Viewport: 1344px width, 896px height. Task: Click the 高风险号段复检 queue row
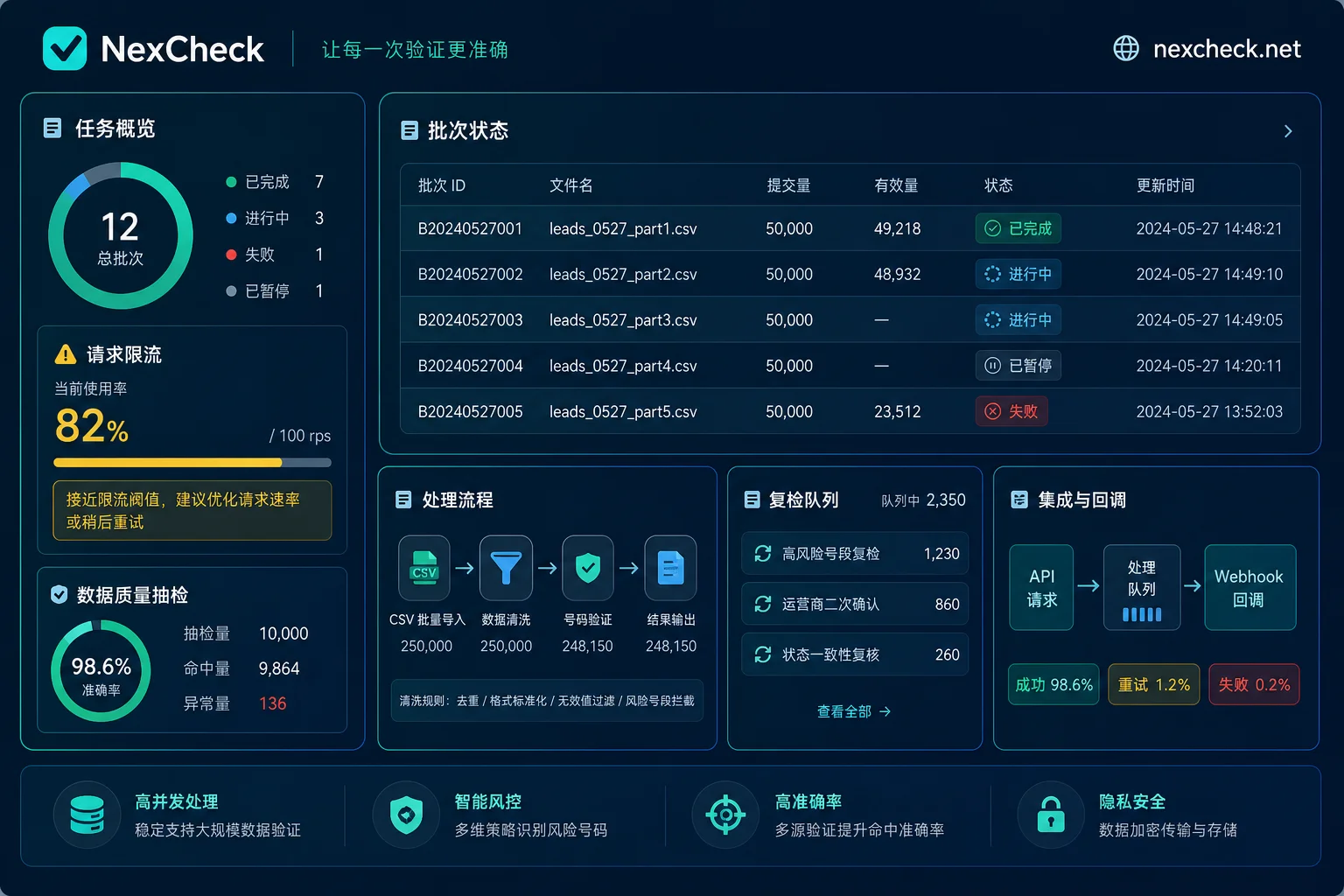coord(855,553)
